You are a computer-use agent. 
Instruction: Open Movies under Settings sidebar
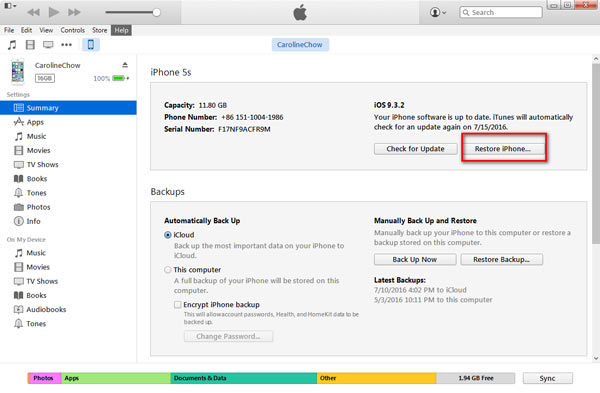68,150
